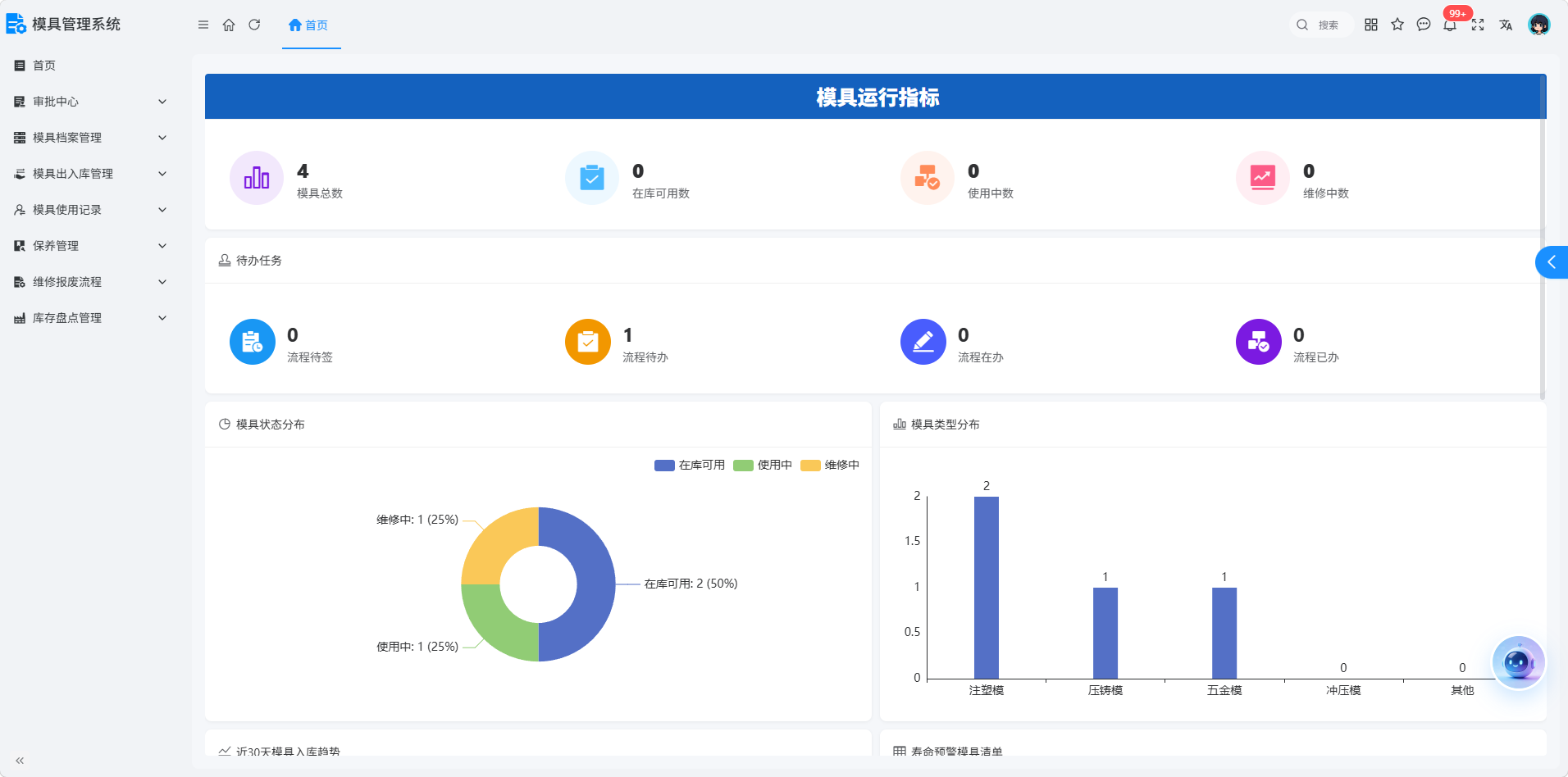Click the 使用中数 orange icon
Image resolution: width=1568 pixels, height=777 pixels.
928,178
